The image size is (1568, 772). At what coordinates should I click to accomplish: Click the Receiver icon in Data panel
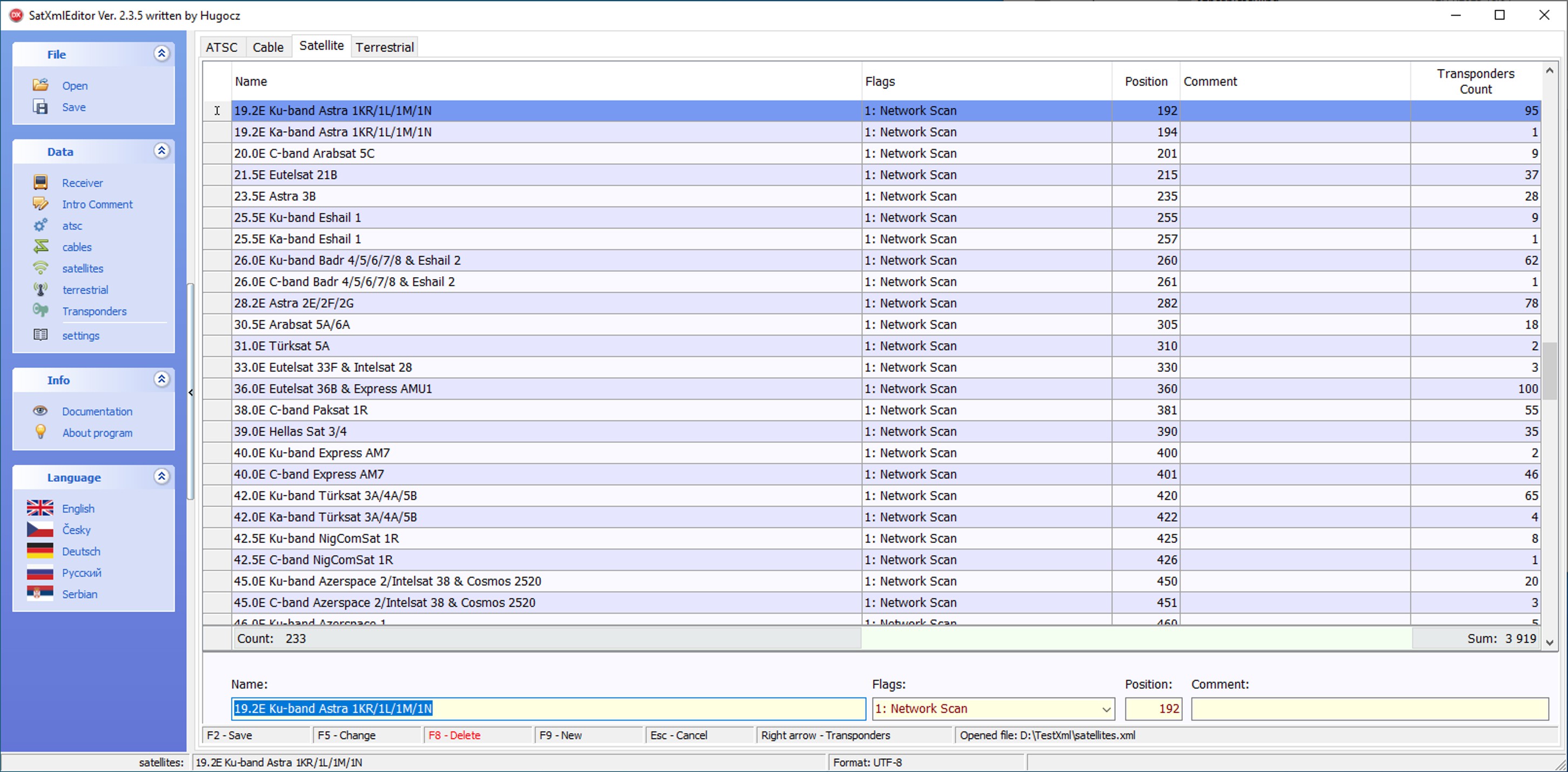point(40,182)
